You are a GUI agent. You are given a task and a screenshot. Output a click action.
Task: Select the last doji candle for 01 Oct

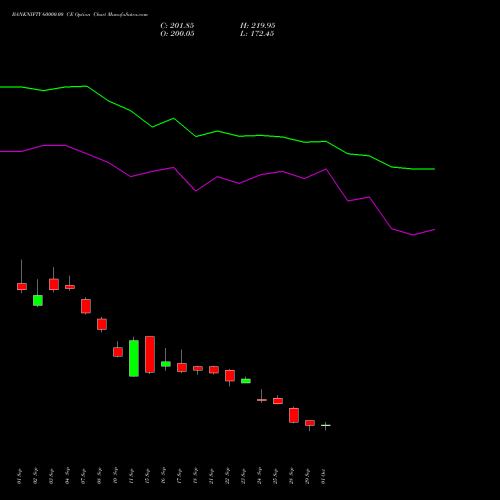(x=326, y=425)
